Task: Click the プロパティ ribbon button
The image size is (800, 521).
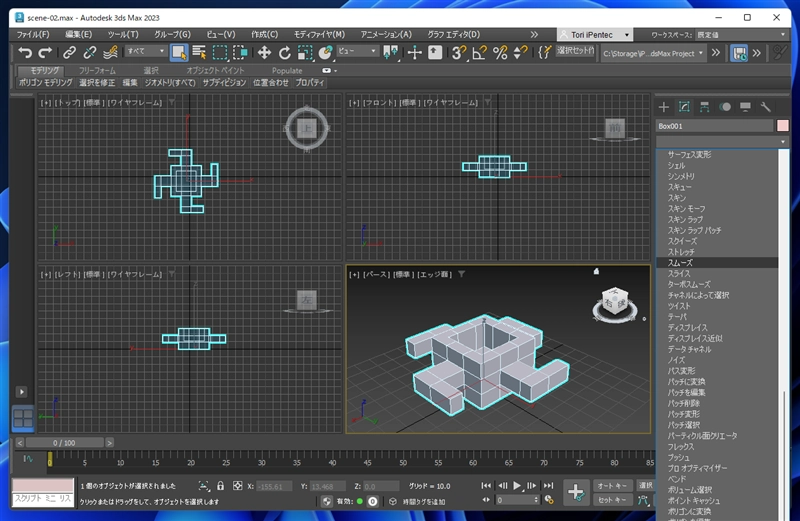Action: (310, 82)
